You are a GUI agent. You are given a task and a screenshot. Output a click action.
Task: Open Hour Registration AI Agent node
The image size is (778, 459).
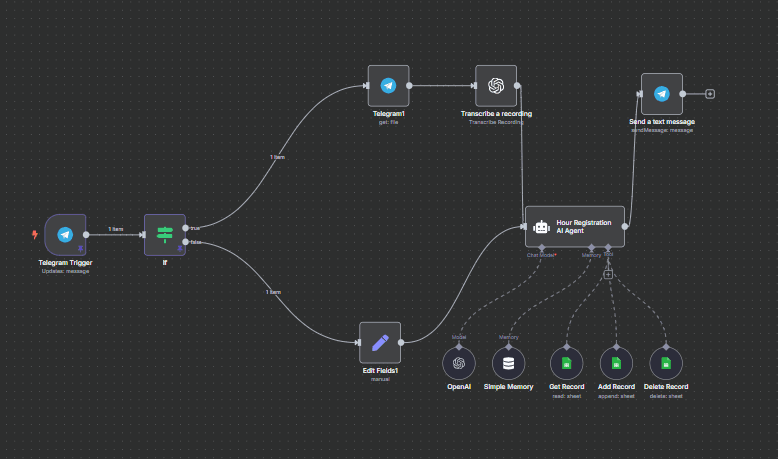575,226
